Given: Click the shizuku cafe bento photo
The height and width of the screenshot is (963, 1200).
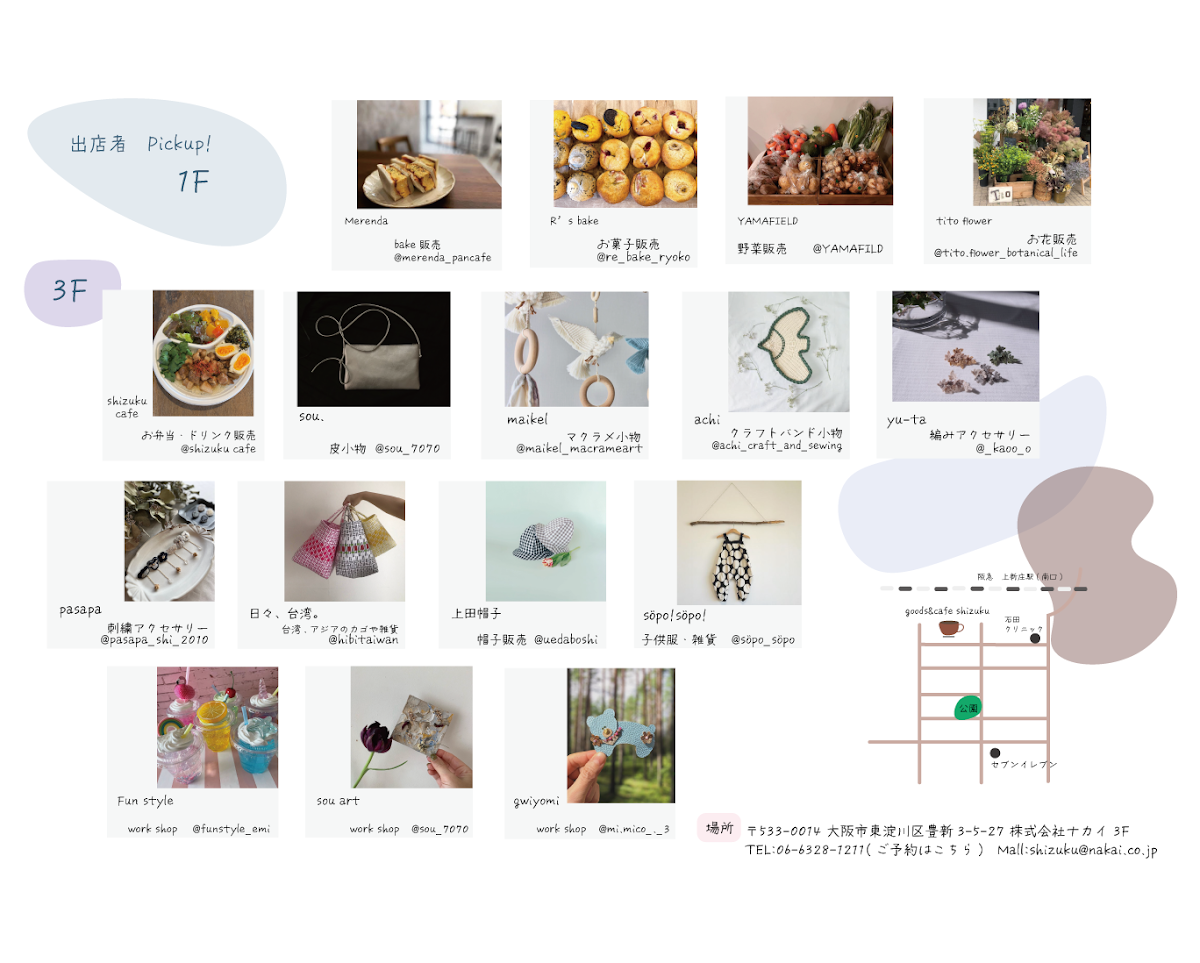Looking at the screenshot, I should 203,353.
